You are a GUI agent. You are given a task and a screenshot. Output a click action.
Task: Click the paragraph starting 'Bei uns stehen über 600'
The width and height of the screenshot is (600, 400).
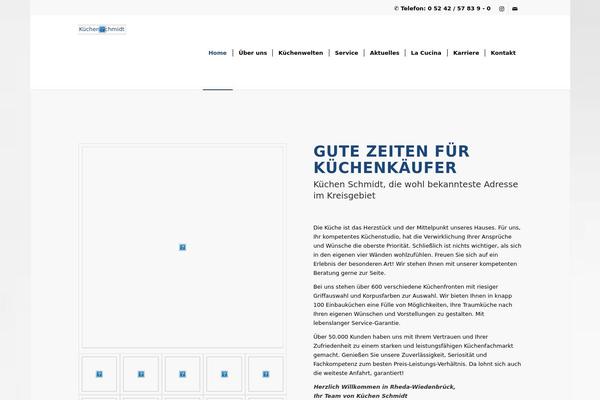pyautogui.click(x=412, y=305)
